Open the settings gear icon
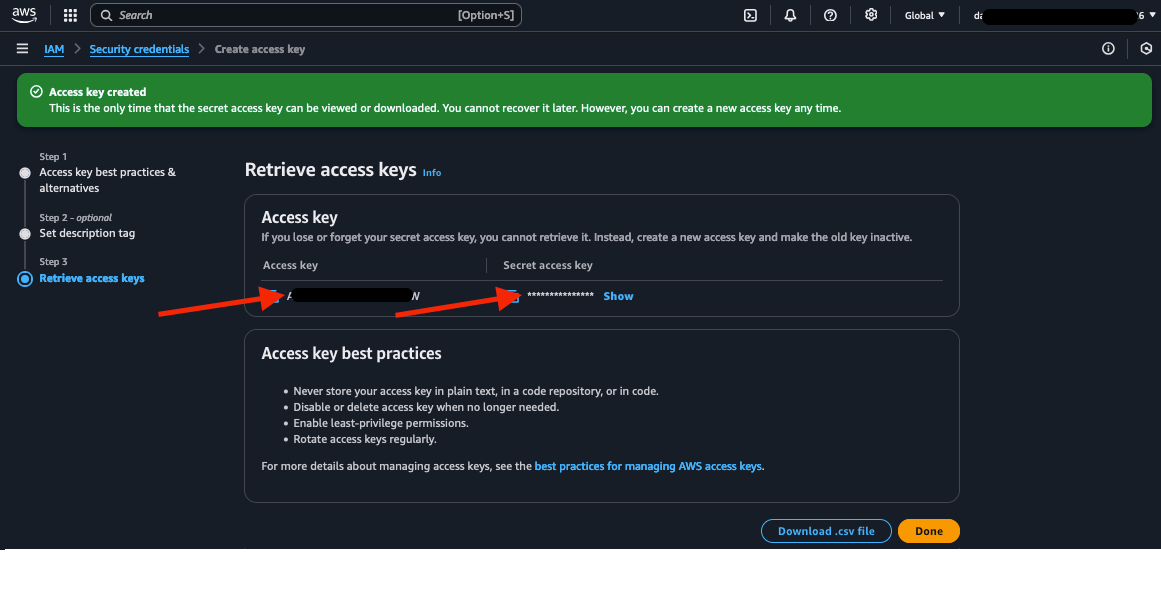The height and width of the screenshot is (605, 1161). click(x=871, y=15)
